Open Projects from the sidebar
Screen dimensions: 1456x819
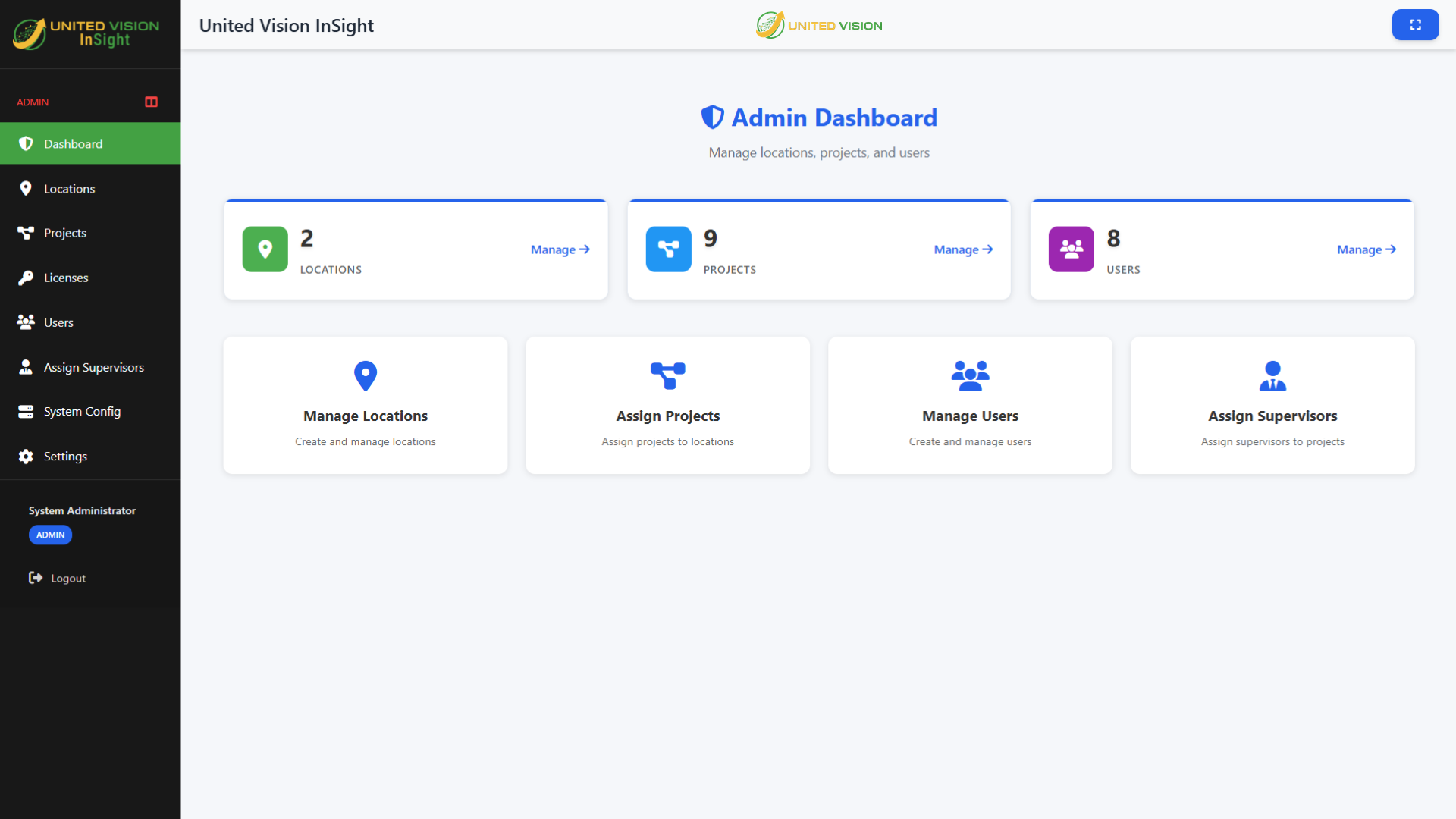[90, 233]
